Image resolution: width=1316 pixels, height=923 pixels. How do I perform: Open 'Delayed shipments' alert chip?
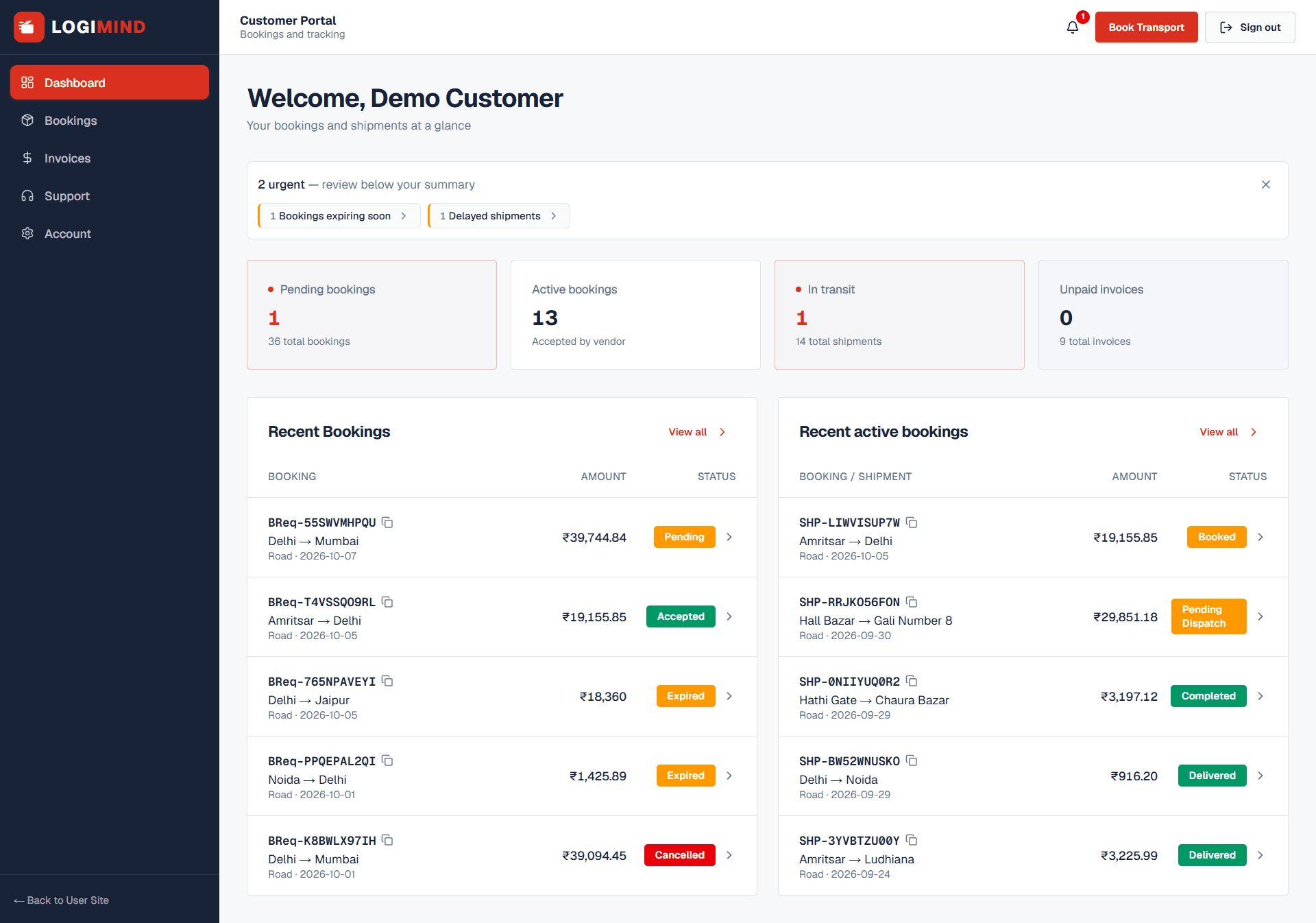498,216
